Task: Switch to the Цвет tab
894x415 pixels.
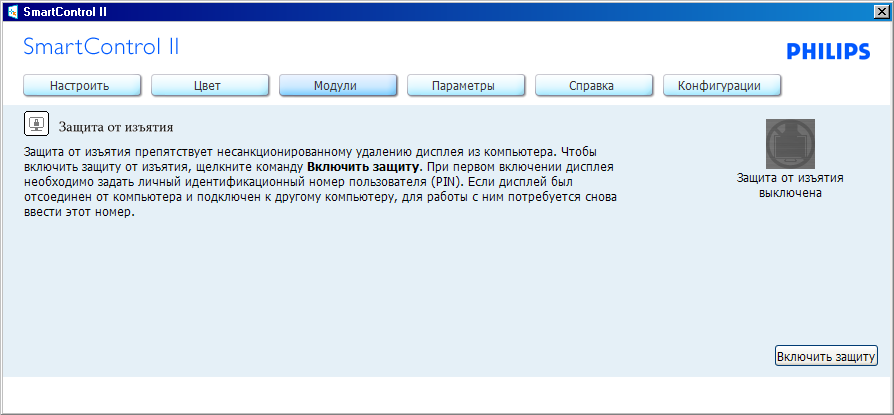Action: point(210,86)
